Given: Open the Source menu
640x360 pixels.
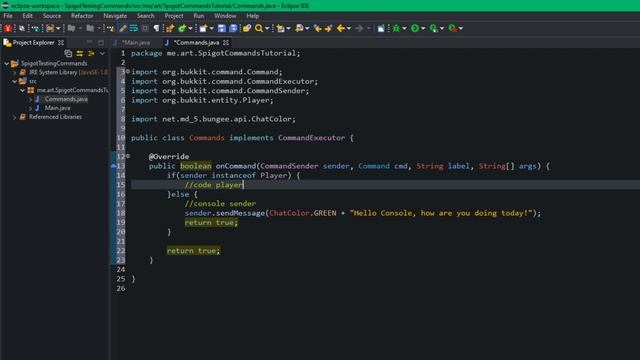Looking at the screenshot, I should click(x=52, y=16).
